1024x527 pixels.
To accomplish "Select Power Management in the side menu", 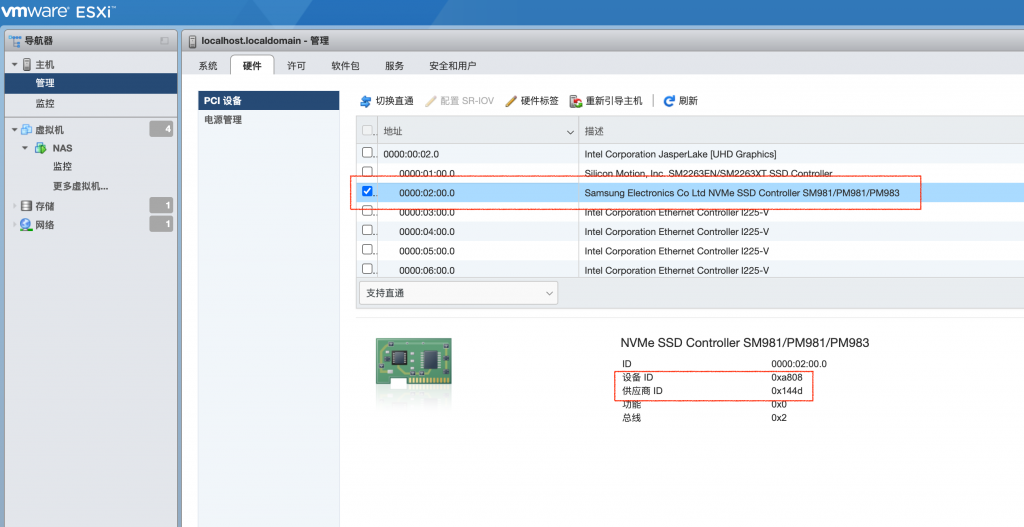I will pyautogui.click(x=268, y=120).
